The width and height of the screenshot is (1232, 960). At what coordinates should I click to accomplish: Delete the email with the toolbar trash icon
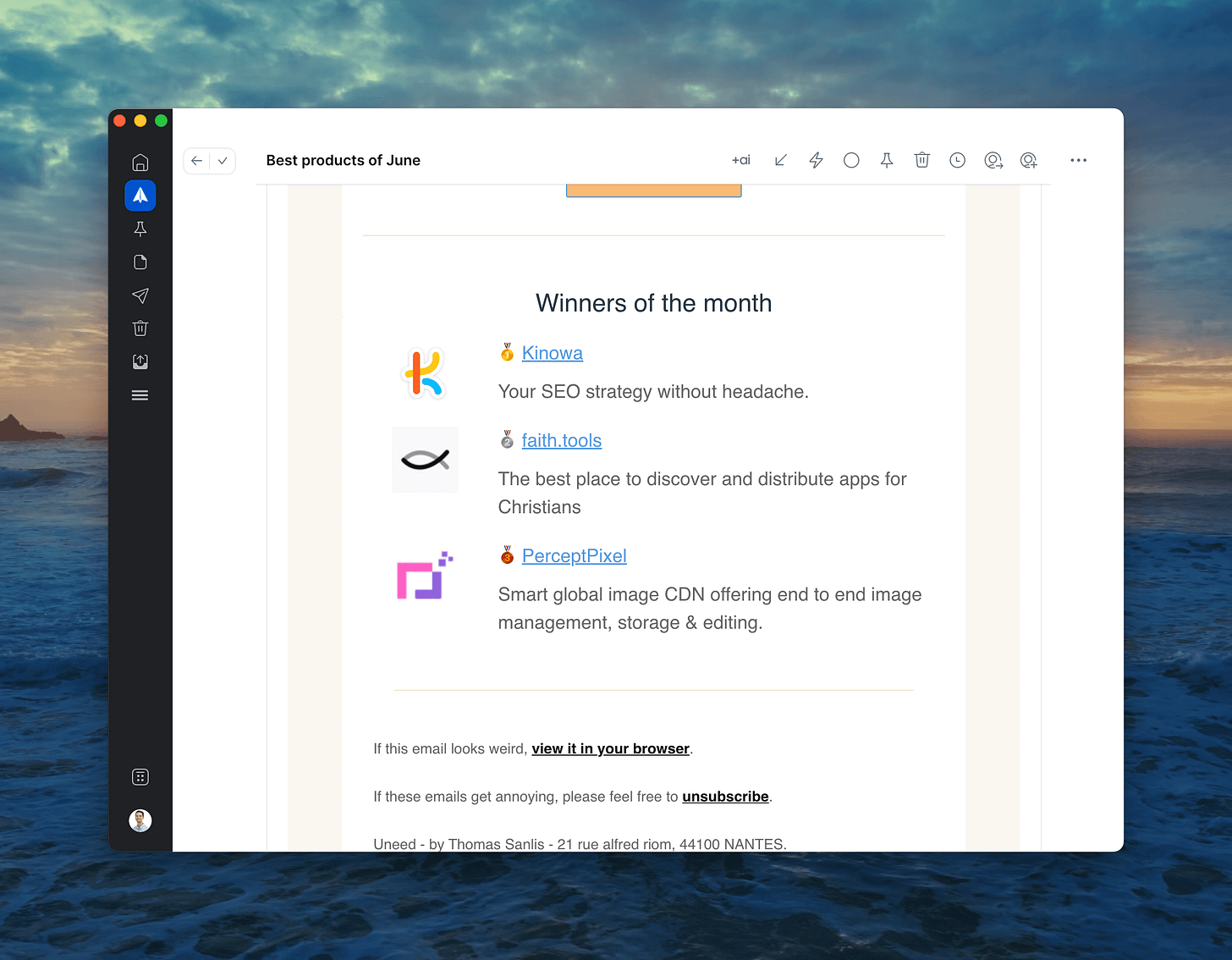[922, 160]
